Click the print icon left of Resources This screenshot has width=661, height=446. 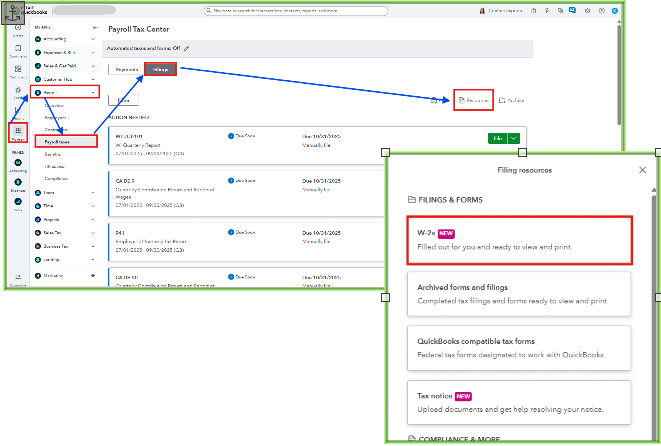434,100
